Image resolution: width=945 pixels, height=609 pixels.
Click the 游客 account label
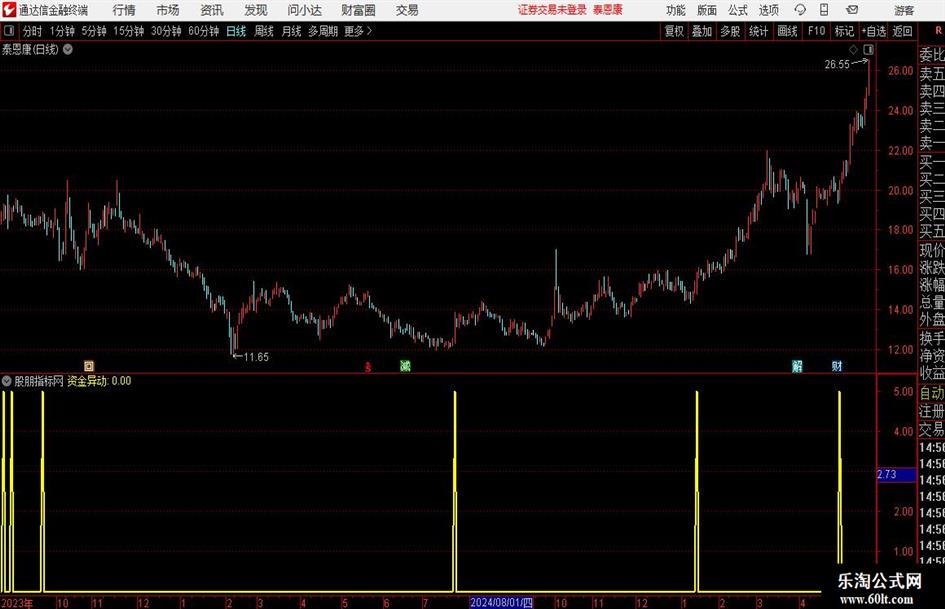tap(903, 10)
